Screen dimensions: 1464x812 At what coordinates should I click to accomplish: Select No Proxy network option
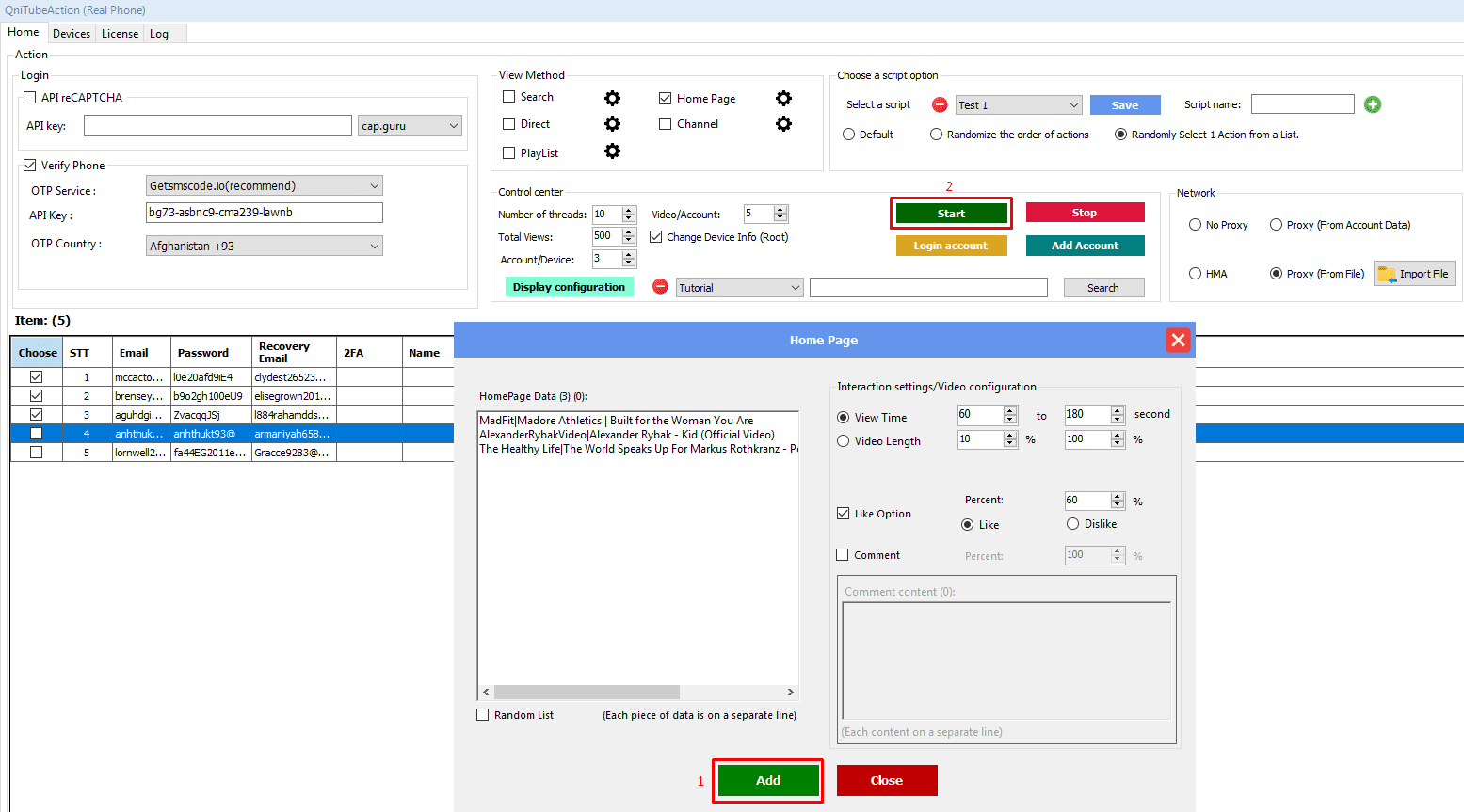(x=1195, y=225)
